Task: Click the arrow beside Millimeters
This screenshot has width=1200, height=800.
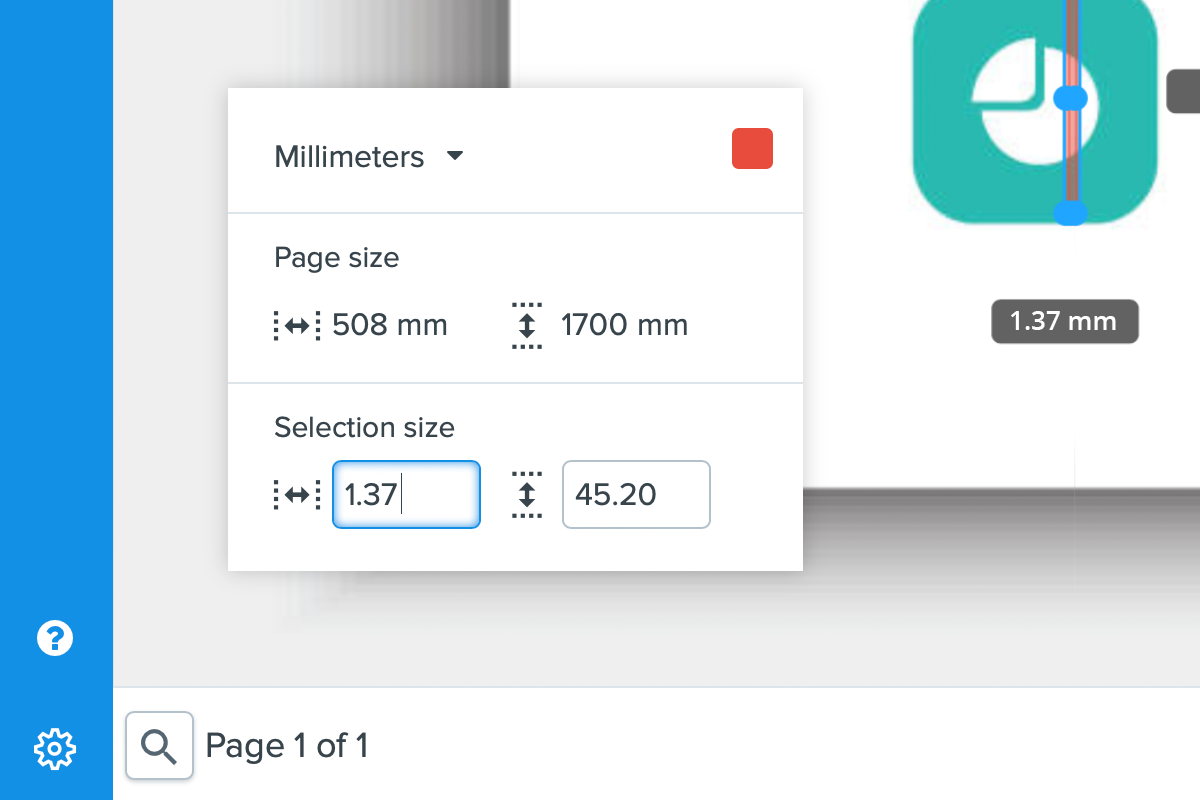Action: coord(455,156)
